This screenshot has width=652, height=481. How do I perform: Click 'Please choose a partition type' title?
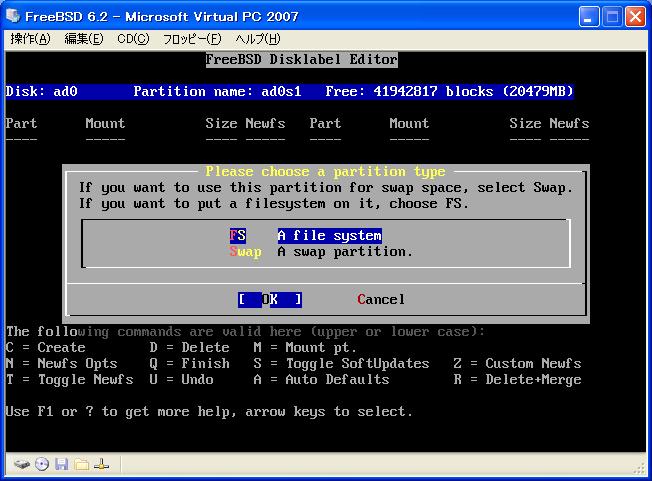(x=325, y=171)
